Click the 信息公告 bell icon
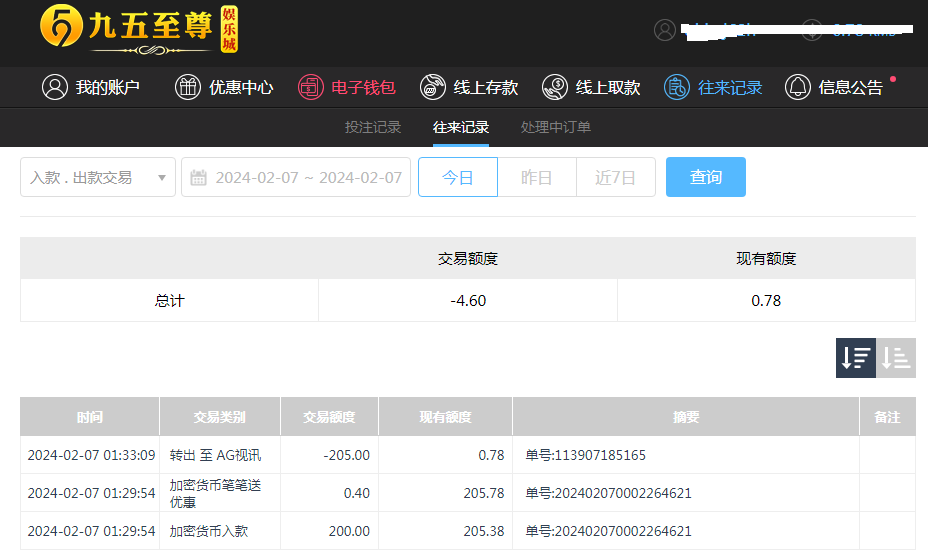 (797, 87)
